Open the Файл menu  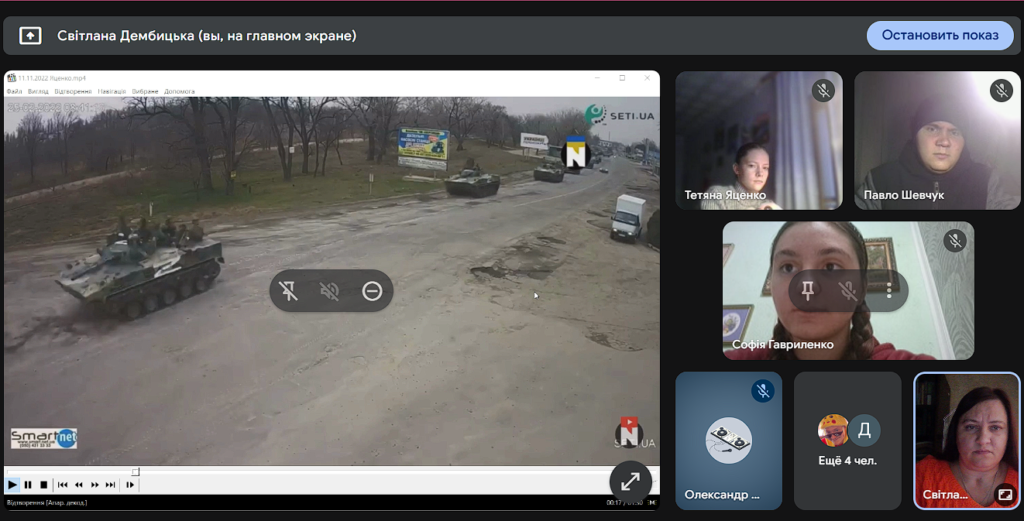(14, 91)
